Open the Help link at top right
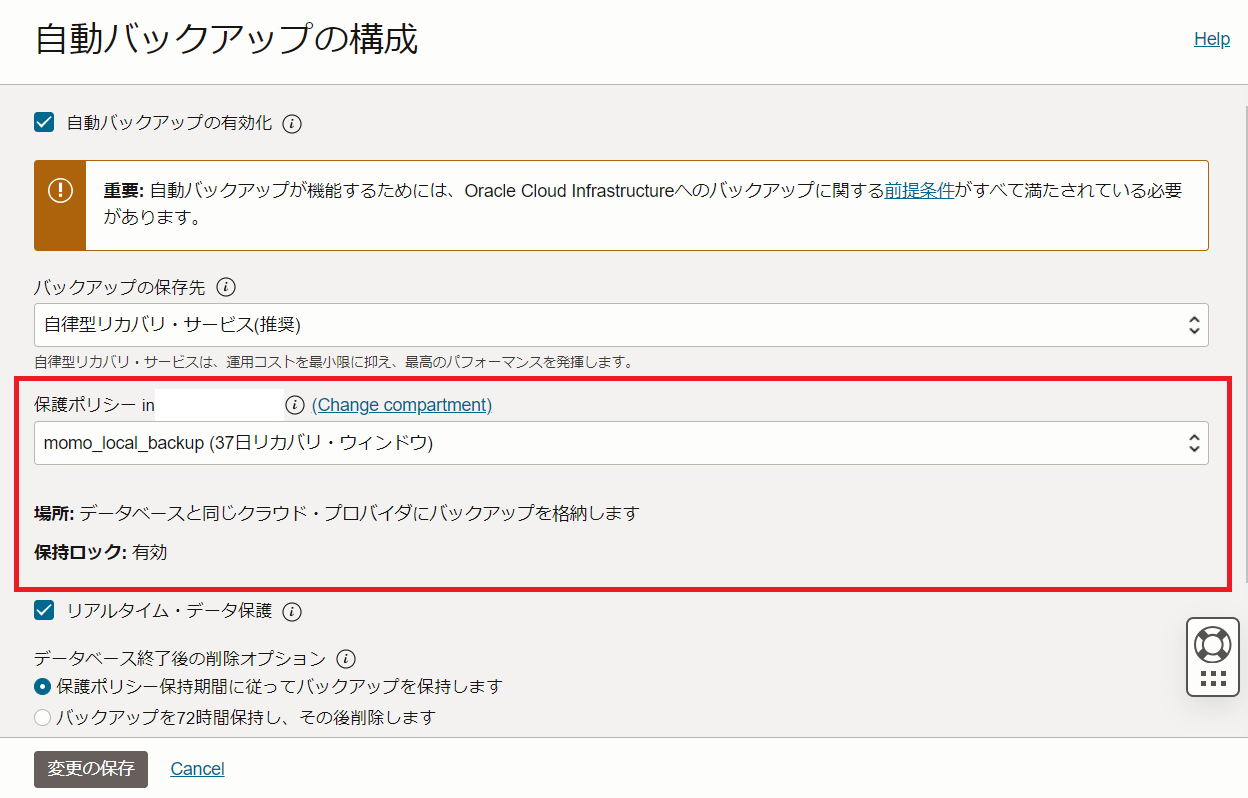This screenshot has height=798, width=1248. [x=1211, y=39]
